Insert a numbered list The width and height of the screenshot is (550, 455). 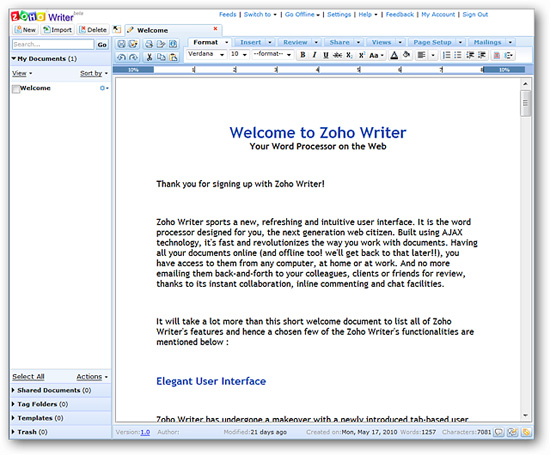pyautogui.click(x=446, y=55)
